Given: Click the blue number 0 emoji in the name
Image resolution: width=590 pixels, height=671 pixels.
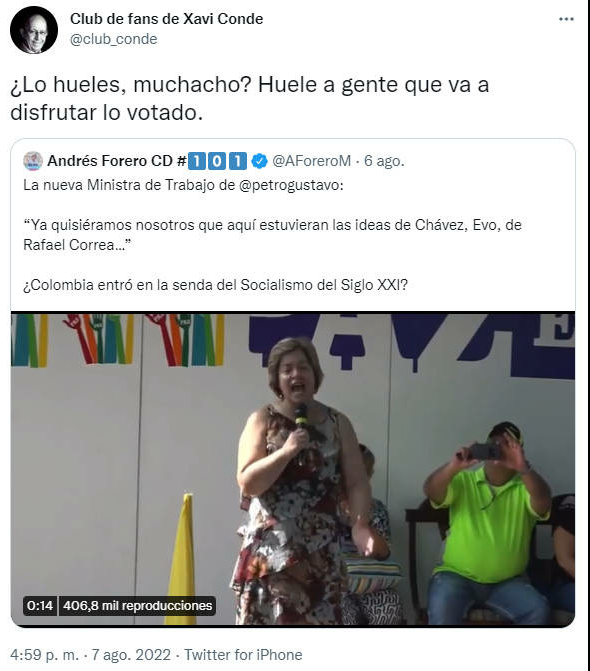Looking at the screenshot, I should pyautogui.click(x=217, y=161).
